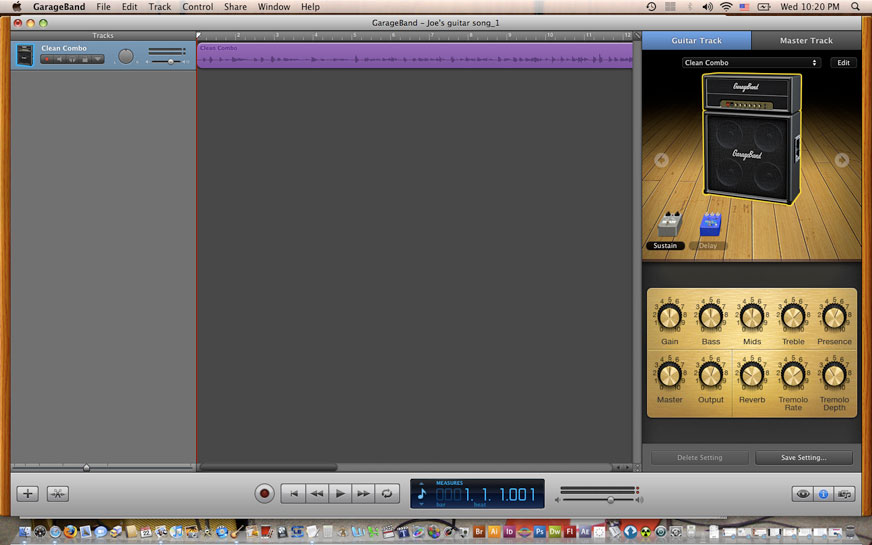Toggle the cycle loop button

click(388, 493)
